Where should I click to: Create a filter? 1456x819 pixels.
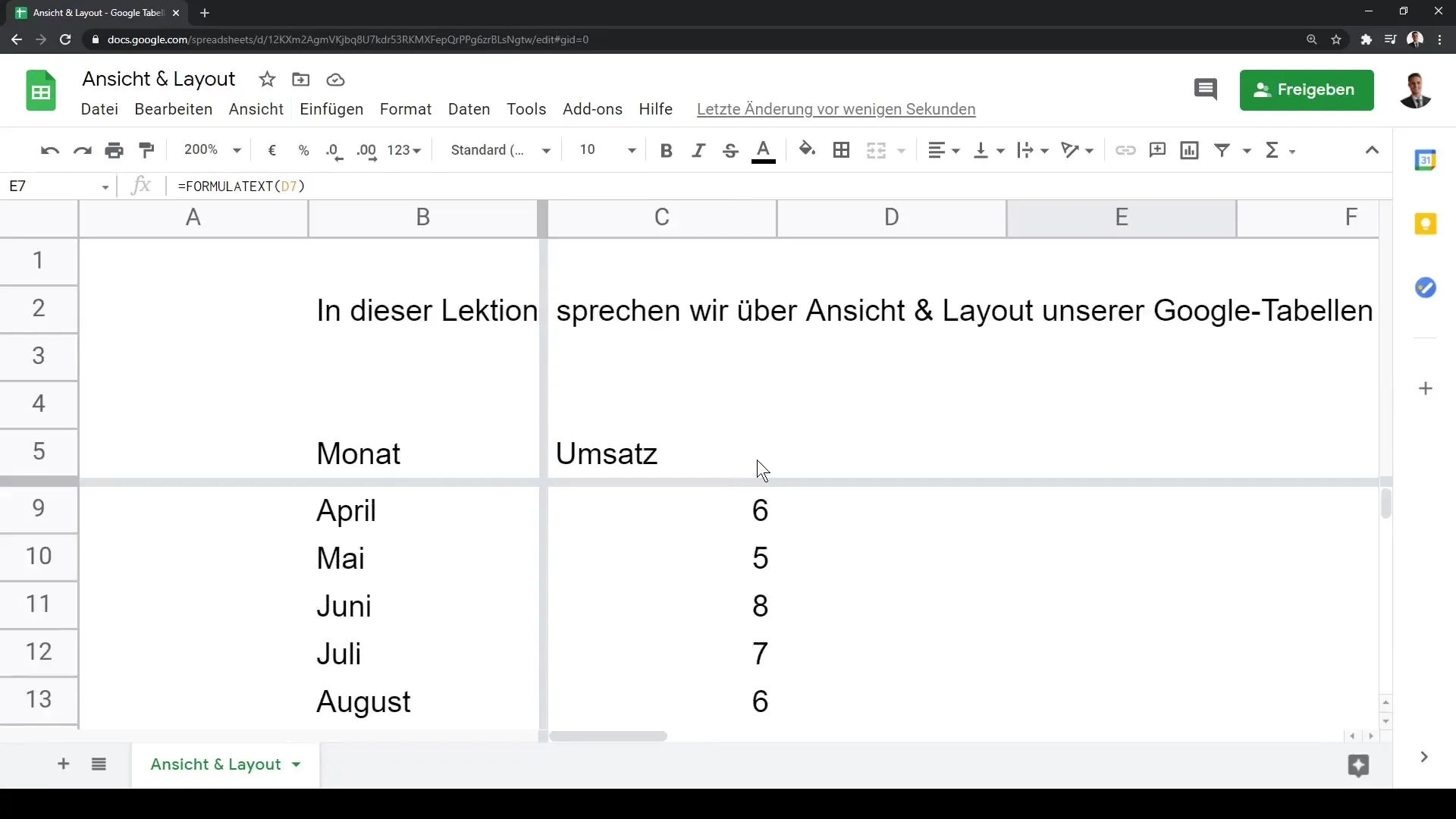click(1222, 150)
